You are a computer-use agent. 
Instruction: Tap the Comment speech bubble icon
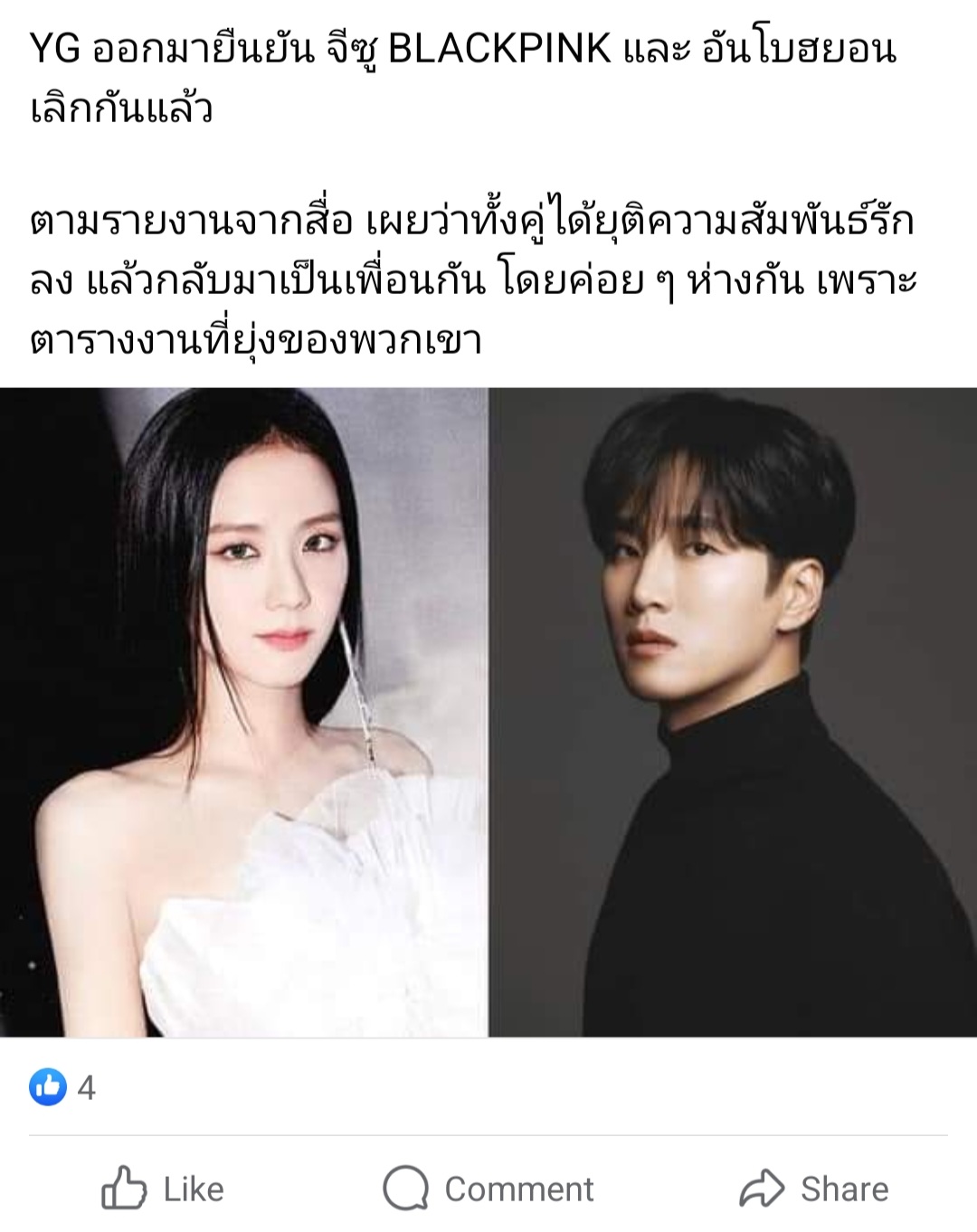(405, 1188)
